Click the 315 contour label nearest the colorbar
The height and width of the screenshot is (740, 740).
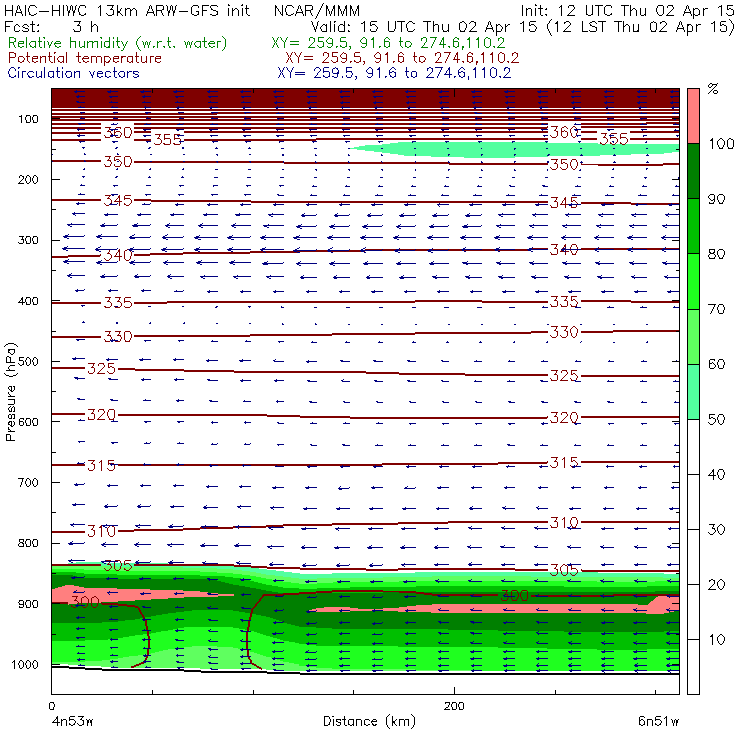click(564, 462)
